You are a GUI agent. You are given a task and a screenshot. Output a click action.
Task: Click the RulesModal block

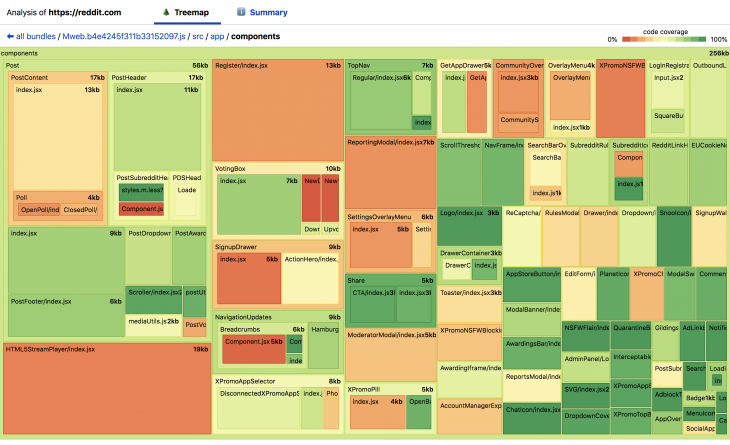click(561, 237)
